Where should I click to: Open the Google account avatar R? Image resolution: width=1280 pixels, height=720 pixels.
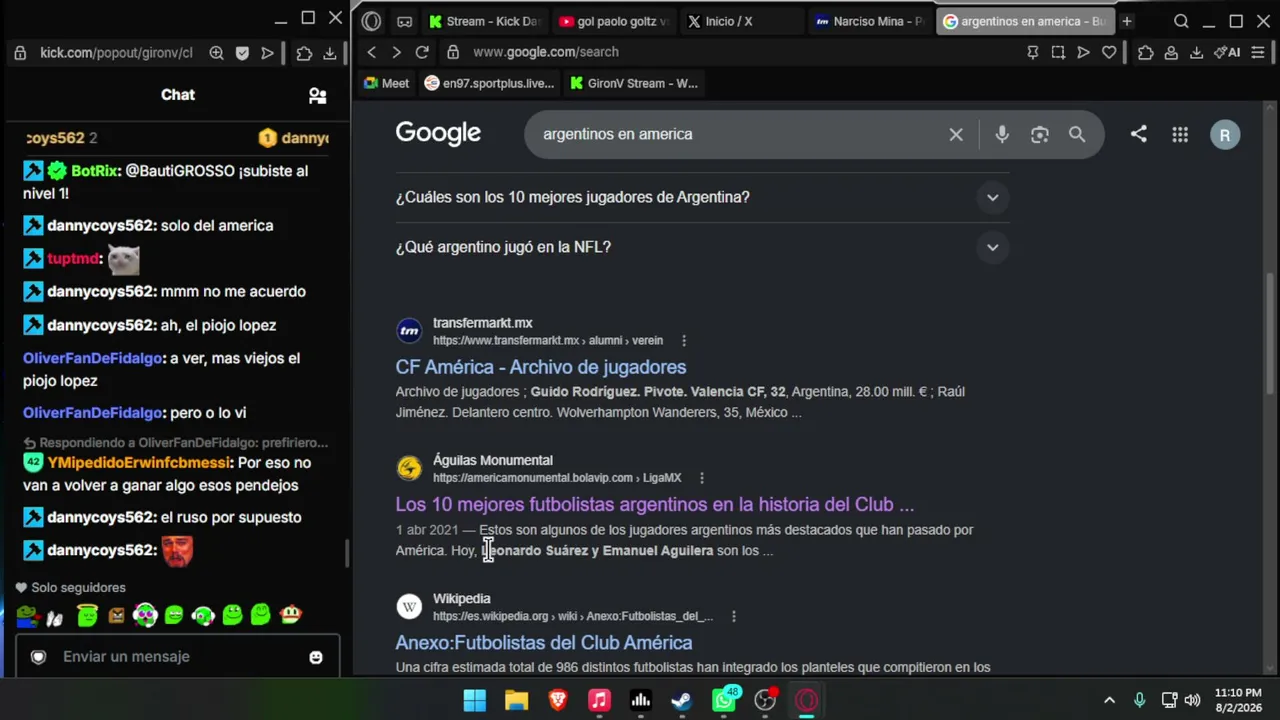coord(1225,135)
